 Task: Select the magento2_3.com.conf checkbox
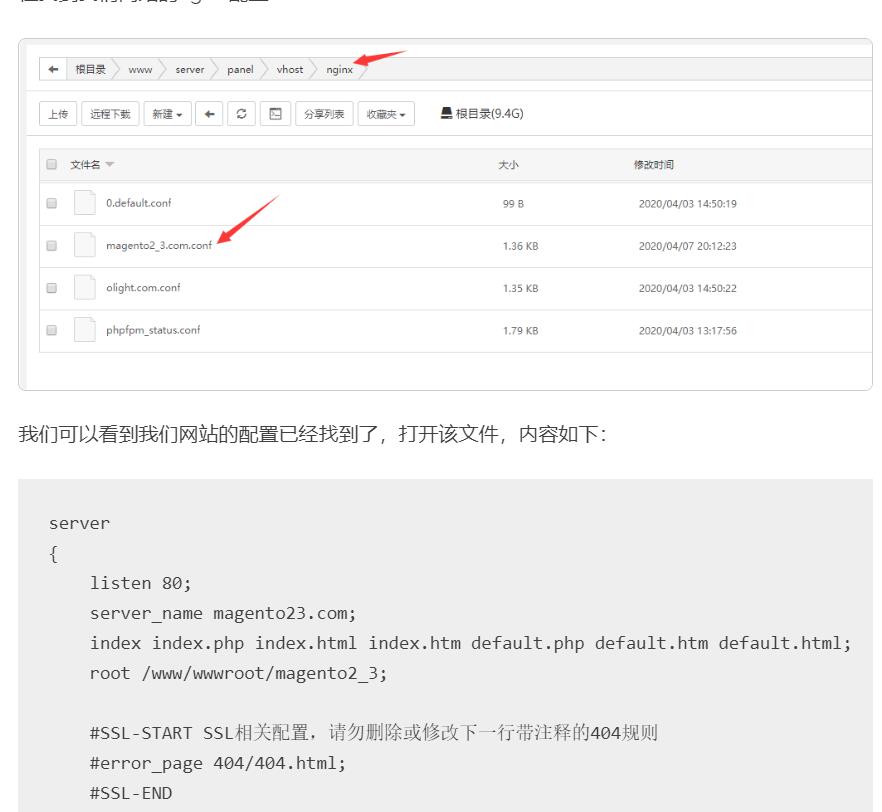click(52, 246)
